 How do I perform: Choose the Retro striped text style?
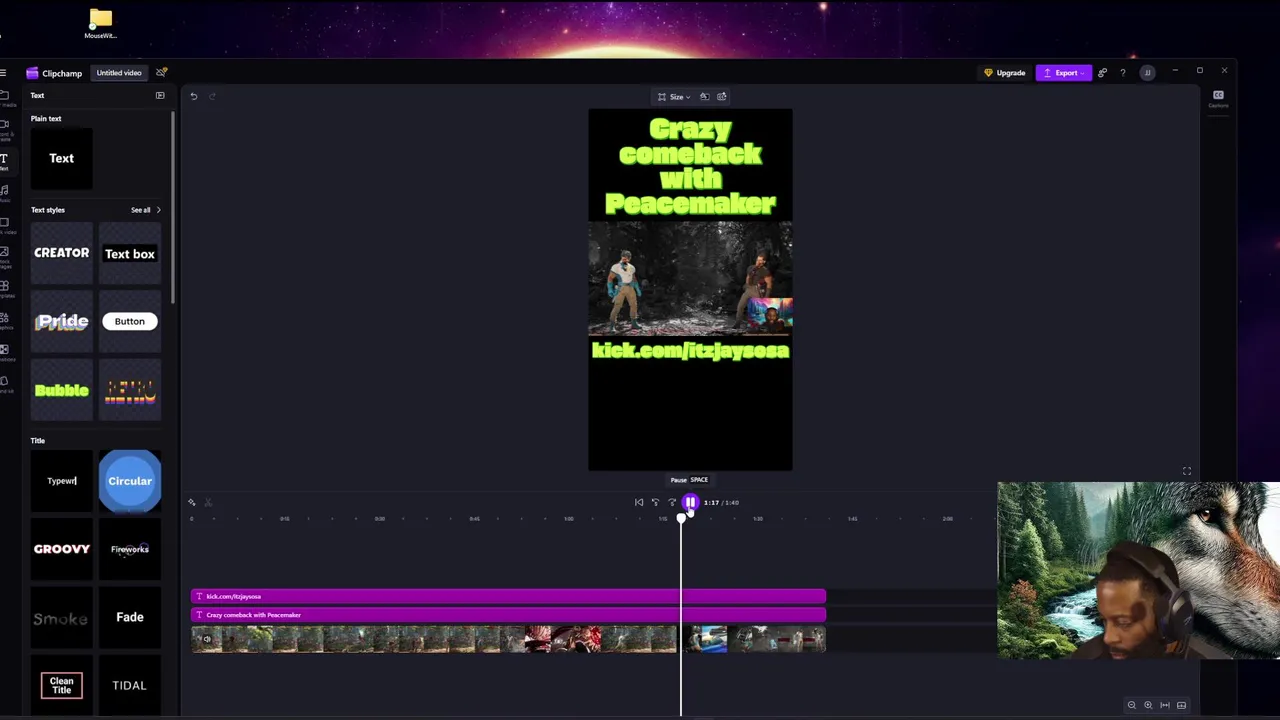(130, 390)
